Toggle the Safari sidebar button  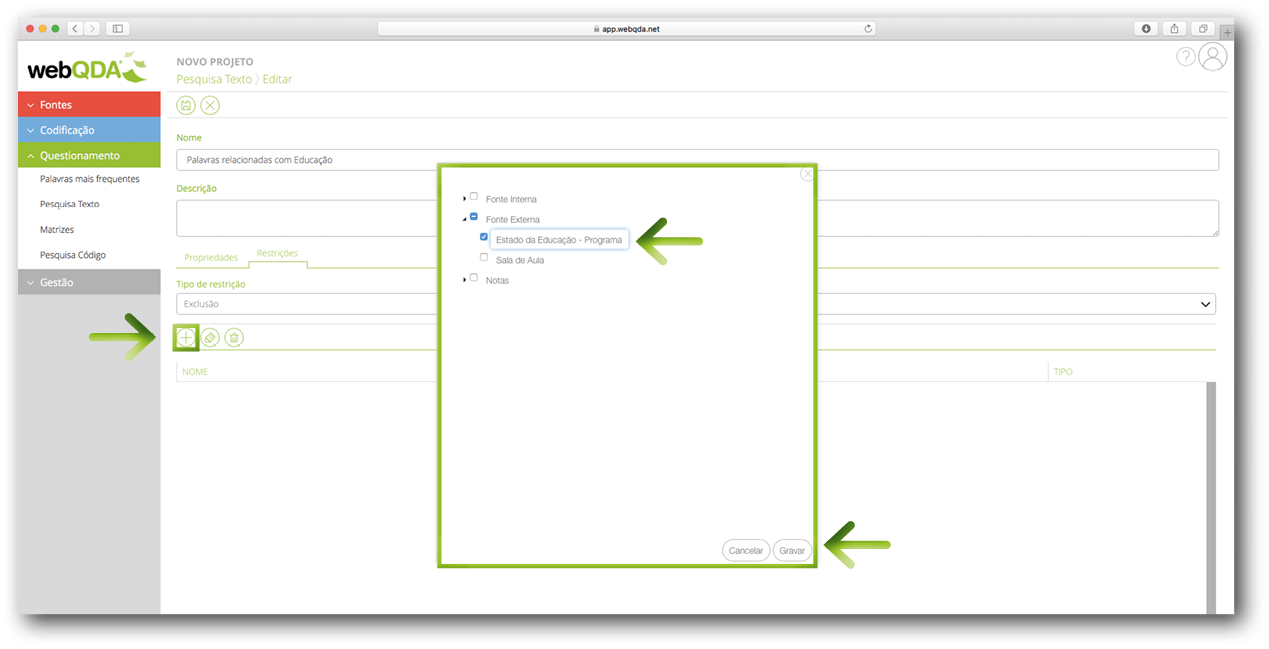tap(118, 29)
